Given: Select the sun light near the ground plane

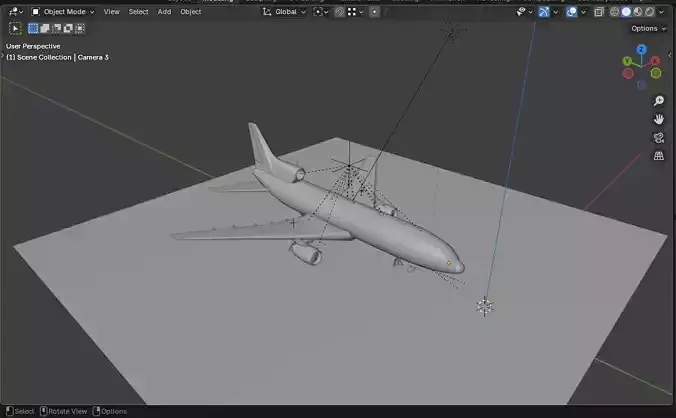Looking at the screenshot, I should 485,307.
